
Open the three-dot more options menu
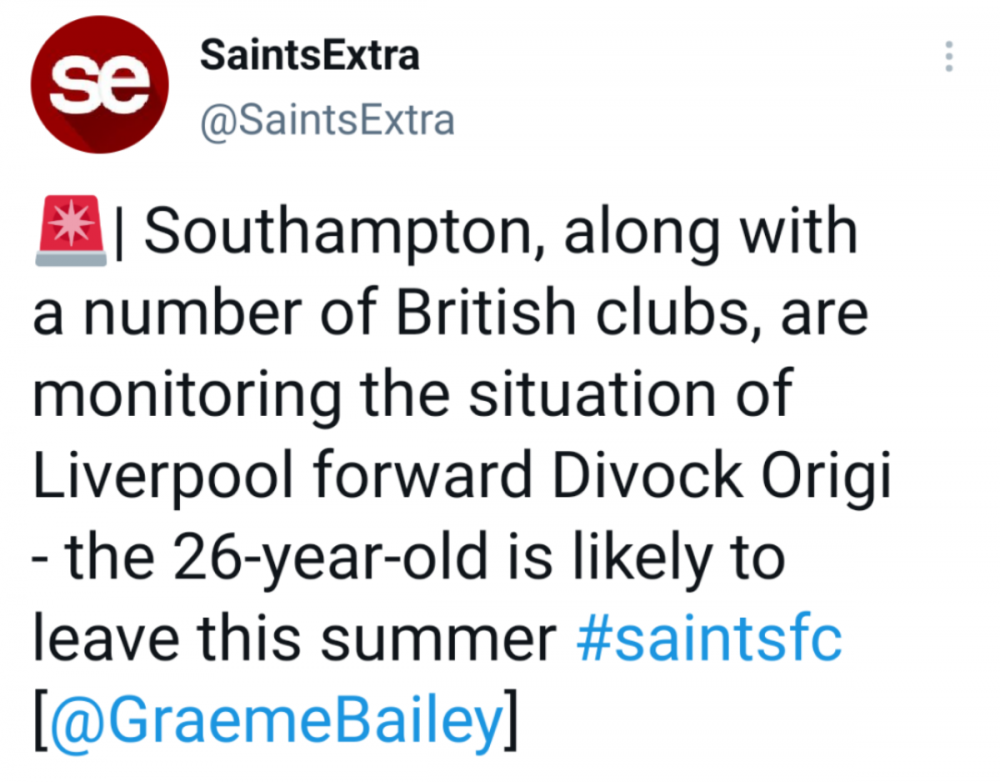pos(948,57)
